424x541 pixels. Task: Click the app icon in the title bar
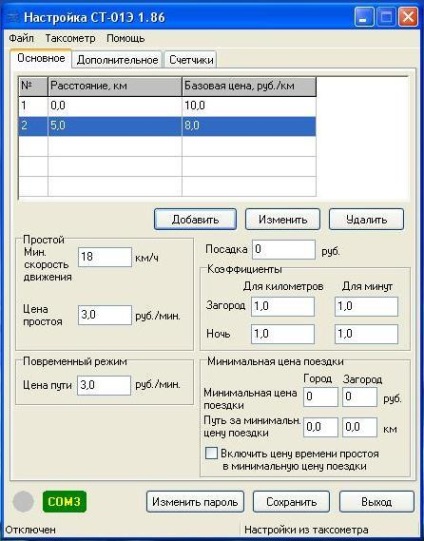tap(12, 17)
